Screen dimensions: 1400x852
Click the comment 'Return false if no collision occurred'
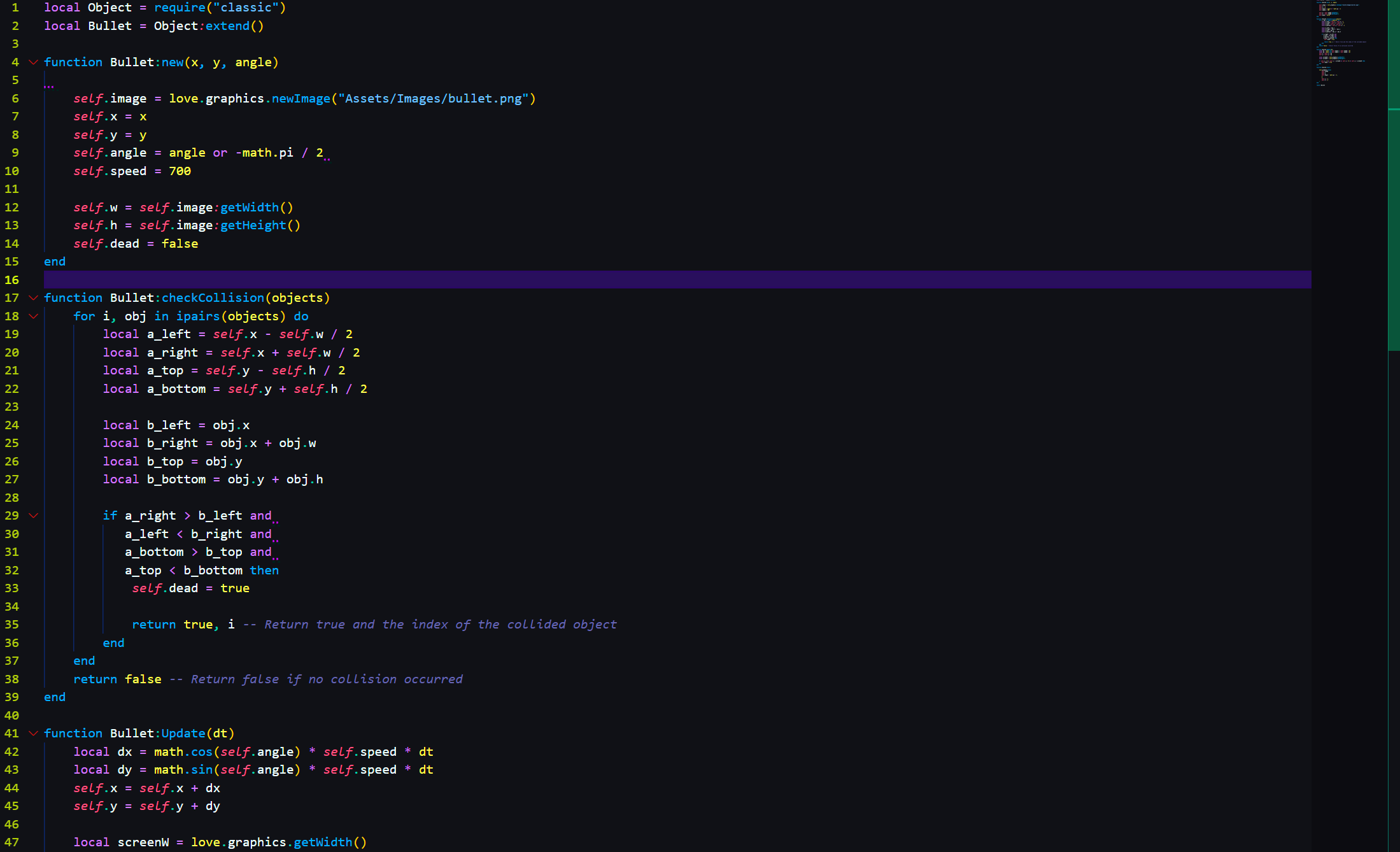point(327,679)
